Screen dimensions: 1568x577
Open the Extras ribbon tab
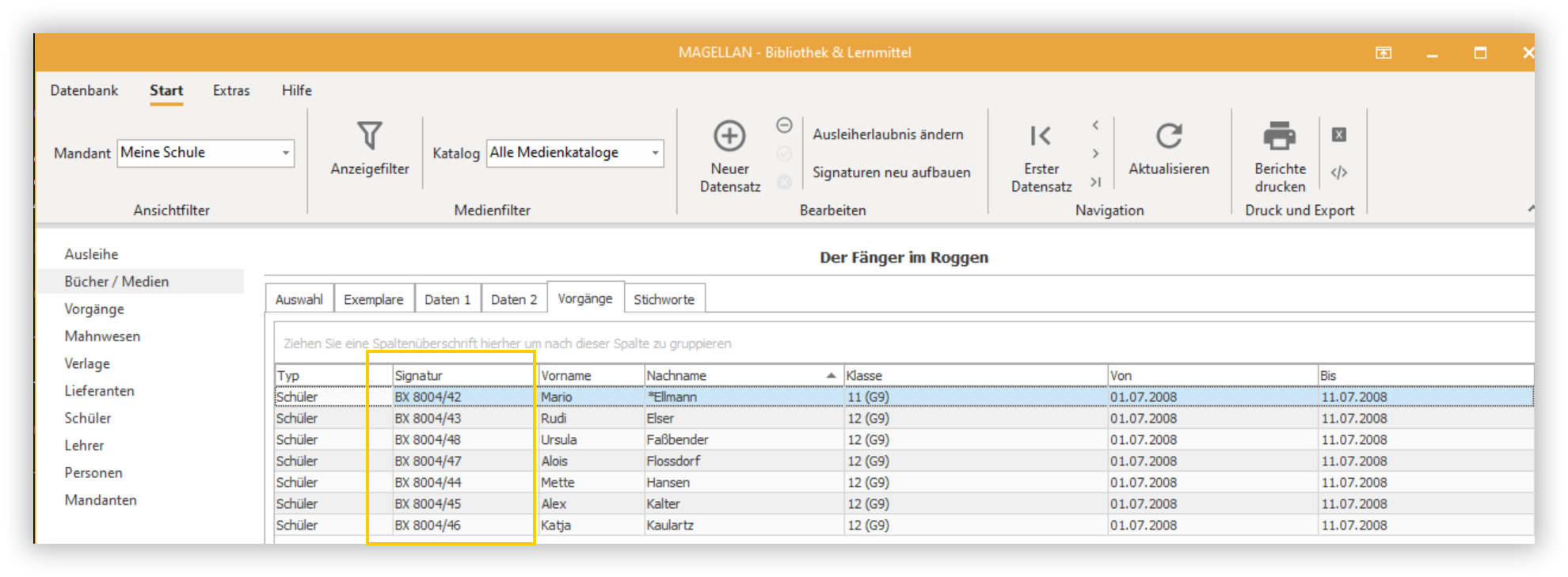coord(231,90)
